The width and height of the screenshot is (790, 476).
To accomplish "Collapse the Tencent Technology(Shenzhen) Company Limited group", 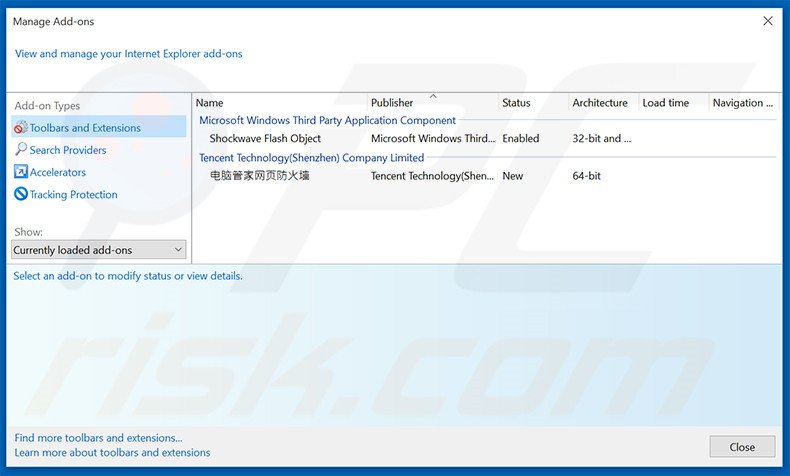I will click(x=311, y=158).
